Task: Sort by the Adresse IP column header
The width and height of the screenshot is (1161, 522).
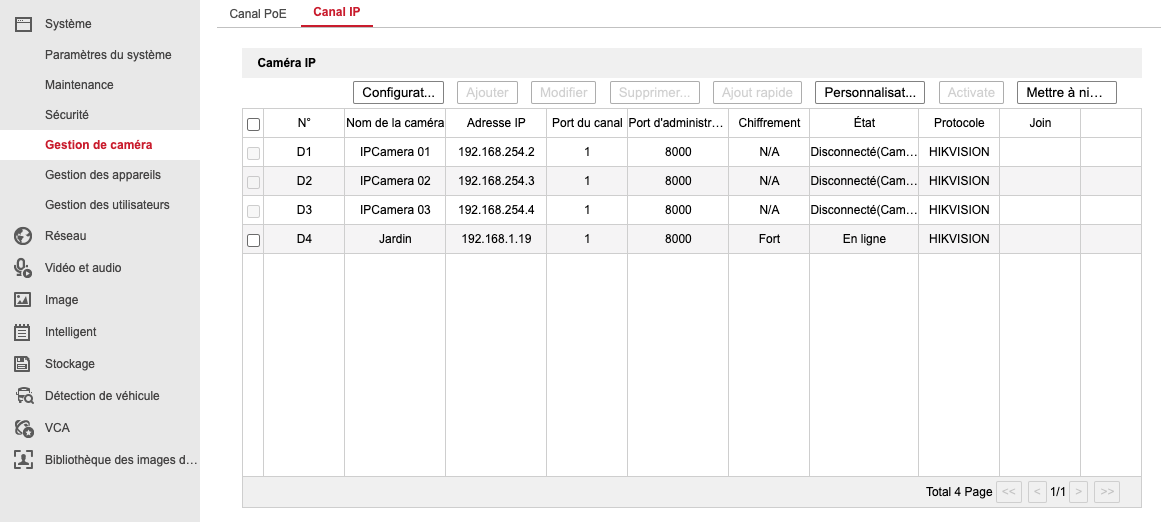Action: pos(496,123)
